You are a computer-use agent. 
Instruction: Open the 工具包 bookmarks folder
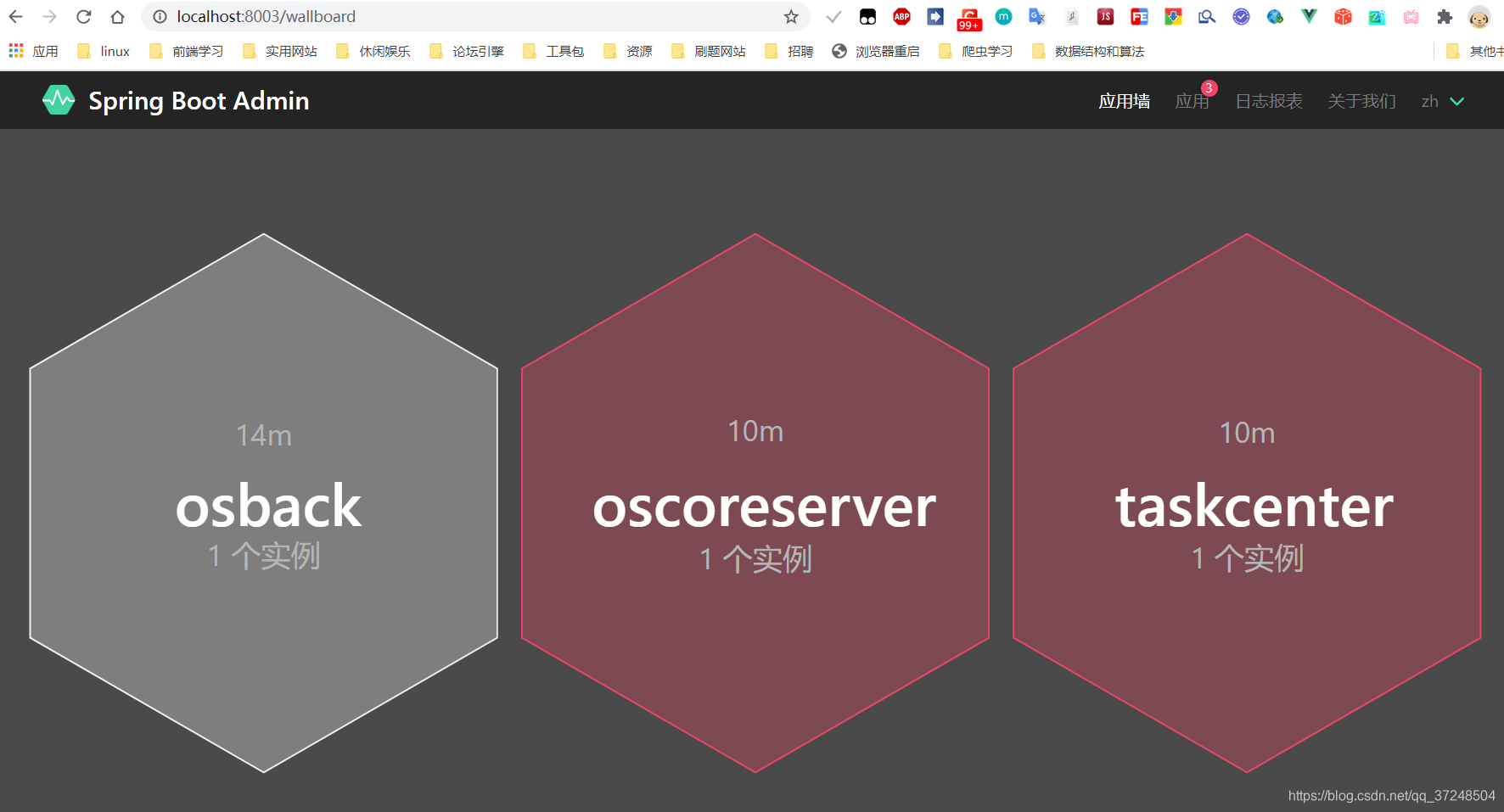click(x=553, y=51)
